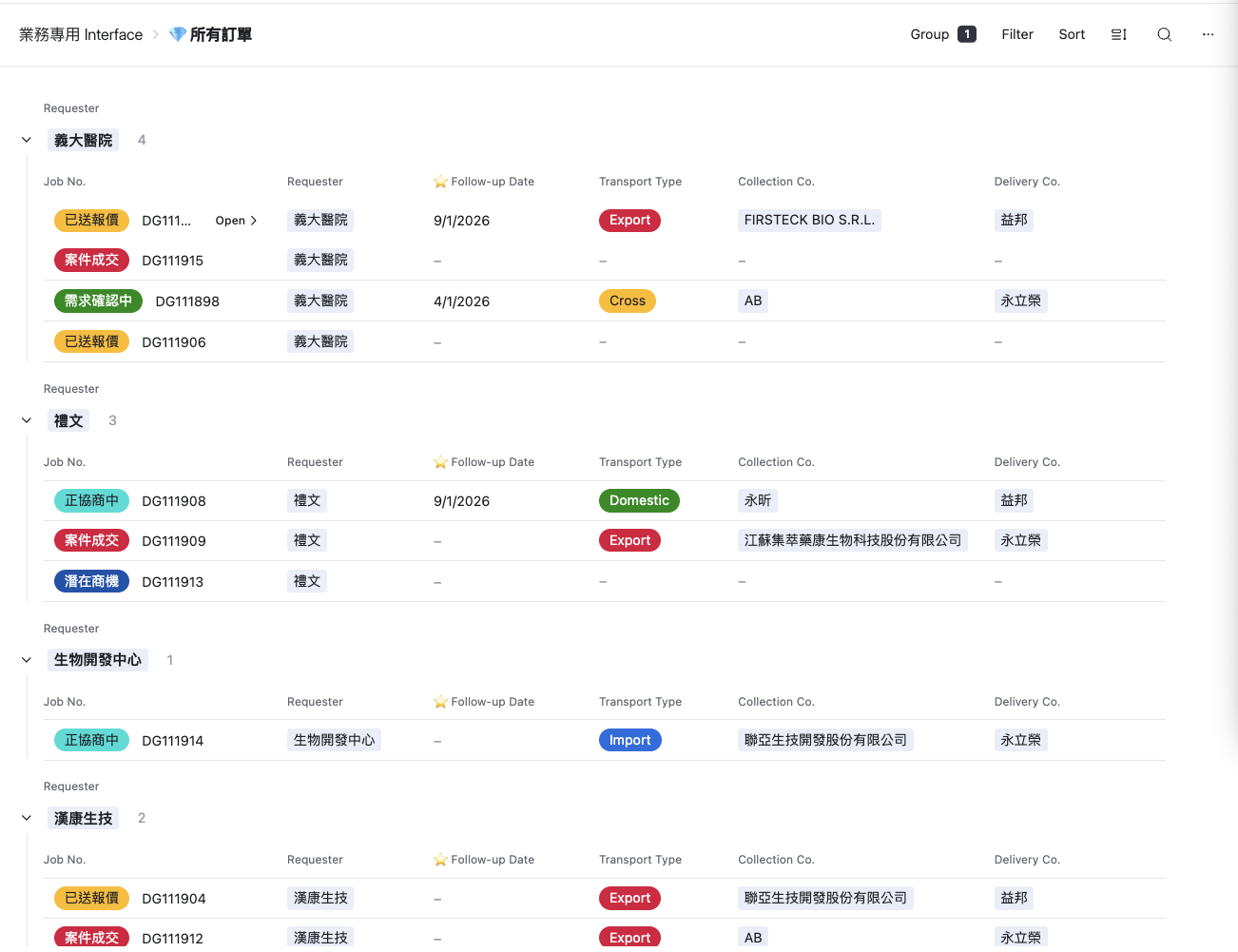This screenshot has width=1238, height=952.
Task: Open the Filter menu
Action: (x=1016, y=34)
